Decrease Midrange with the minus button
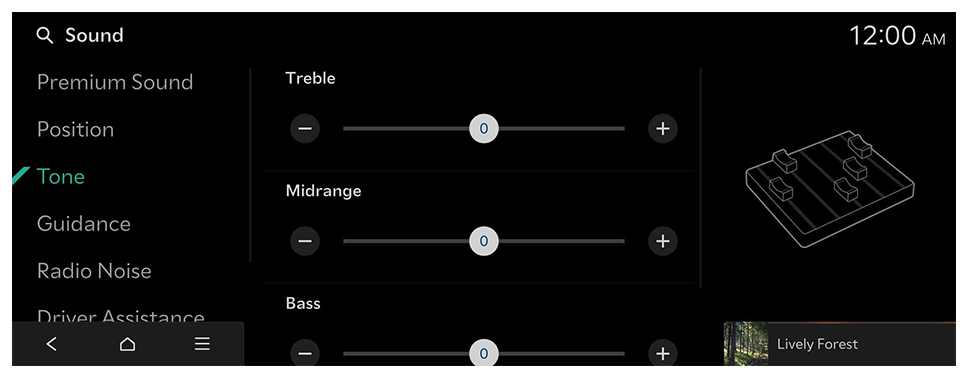The image size is (968, 378). pyautogui.click(x=305, y=241)
